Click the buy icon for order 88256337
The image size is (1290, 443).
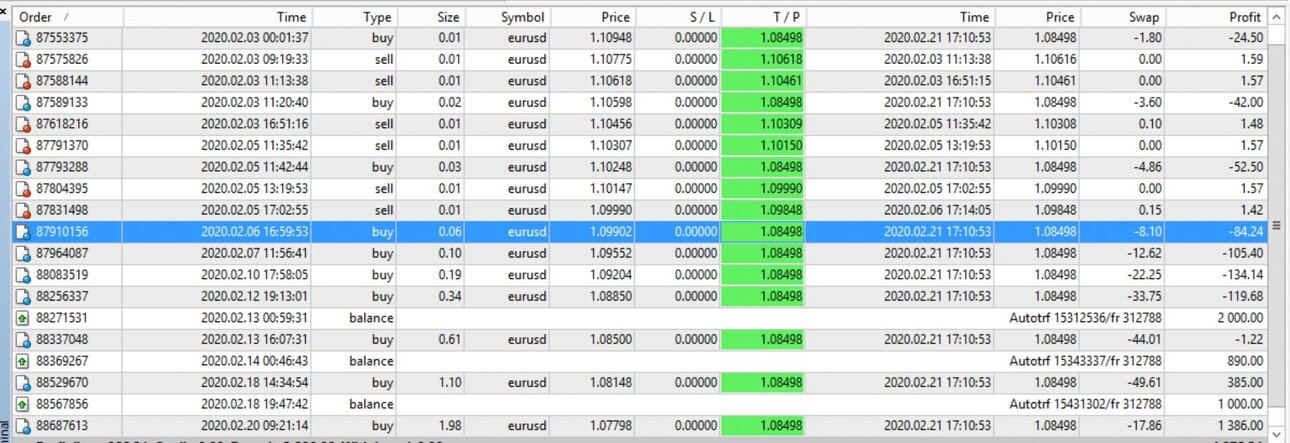(23, 296)
